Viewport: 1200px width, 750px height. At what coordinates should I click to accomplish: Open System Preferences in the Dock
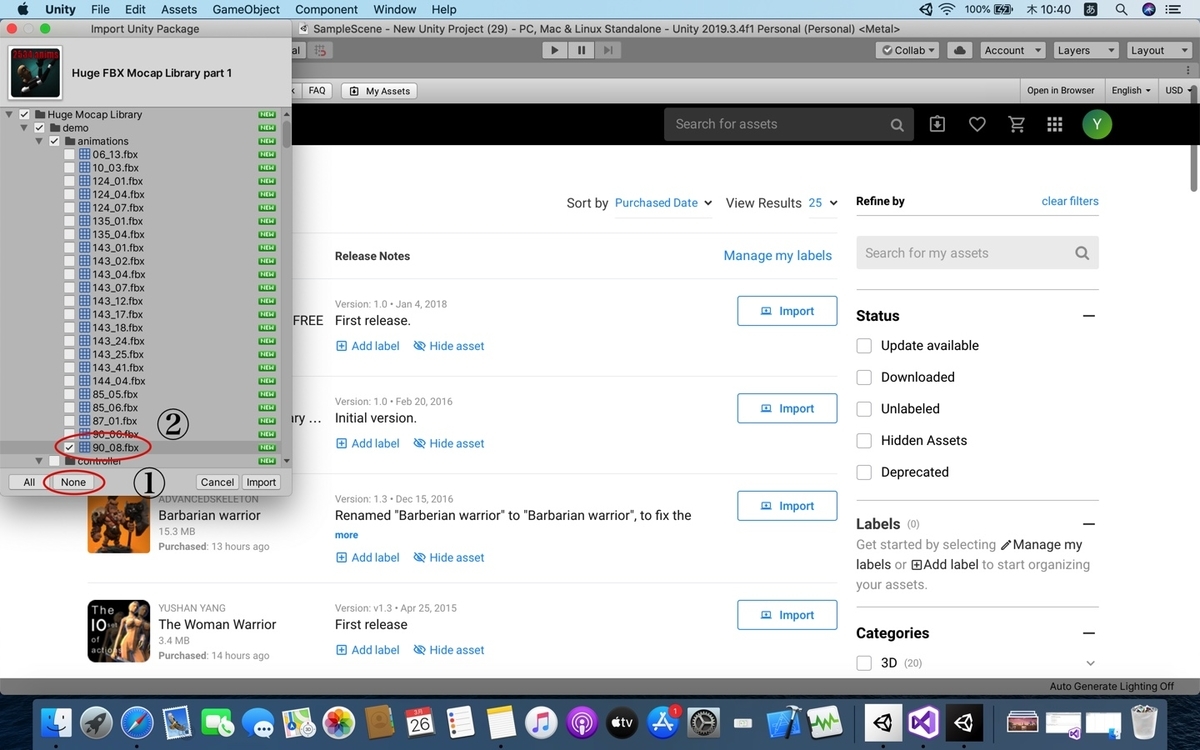pyautogui.click(x=704, y=722)
